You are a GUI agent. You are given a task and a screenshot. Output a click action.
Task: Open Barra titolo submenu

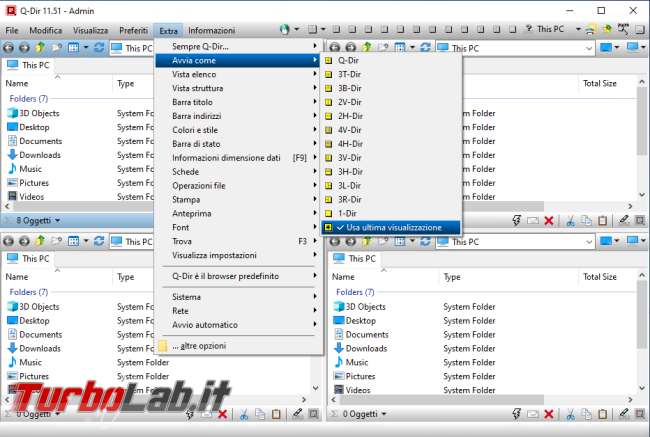[238, 102]
